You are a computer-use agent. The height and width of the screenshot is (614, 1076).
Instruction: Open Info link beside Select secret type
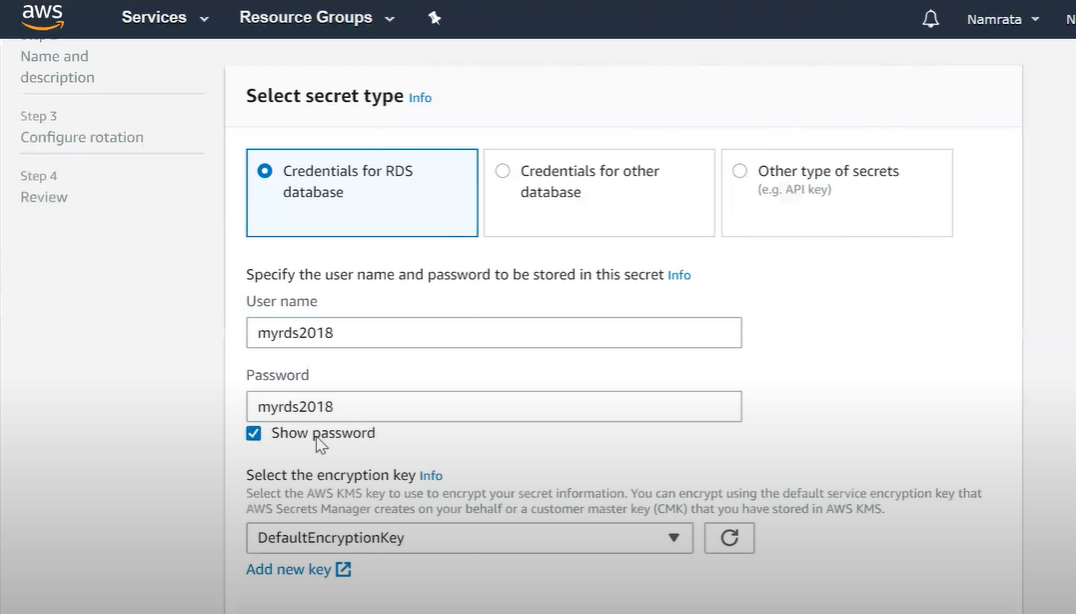(420, 97)
